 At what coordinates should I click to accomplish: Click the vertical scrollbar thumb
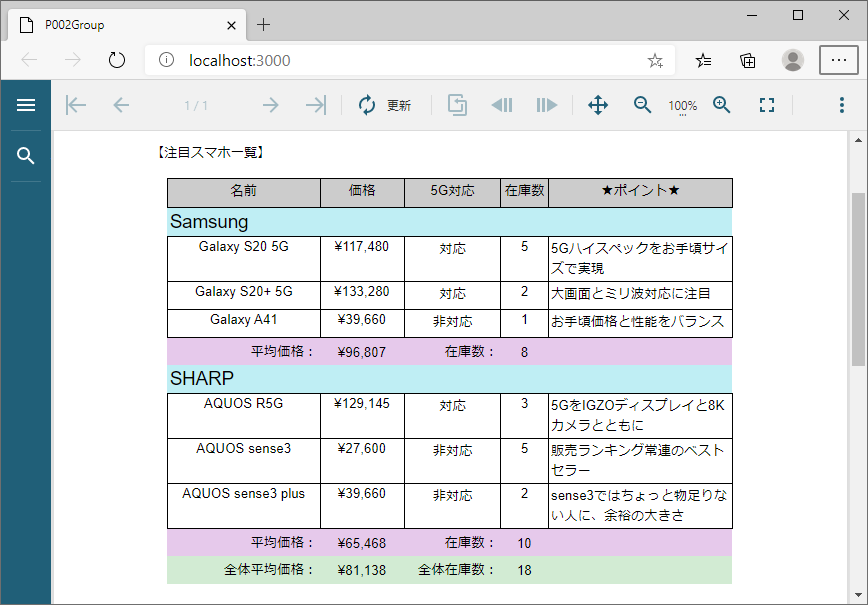click(x=858, y=279)
